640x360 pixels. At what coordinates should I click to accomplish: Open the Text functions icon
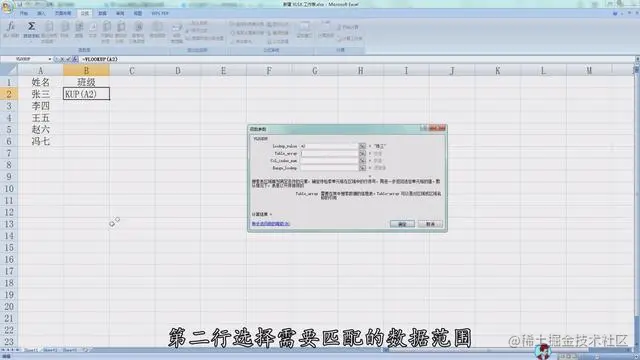[93, 27]
